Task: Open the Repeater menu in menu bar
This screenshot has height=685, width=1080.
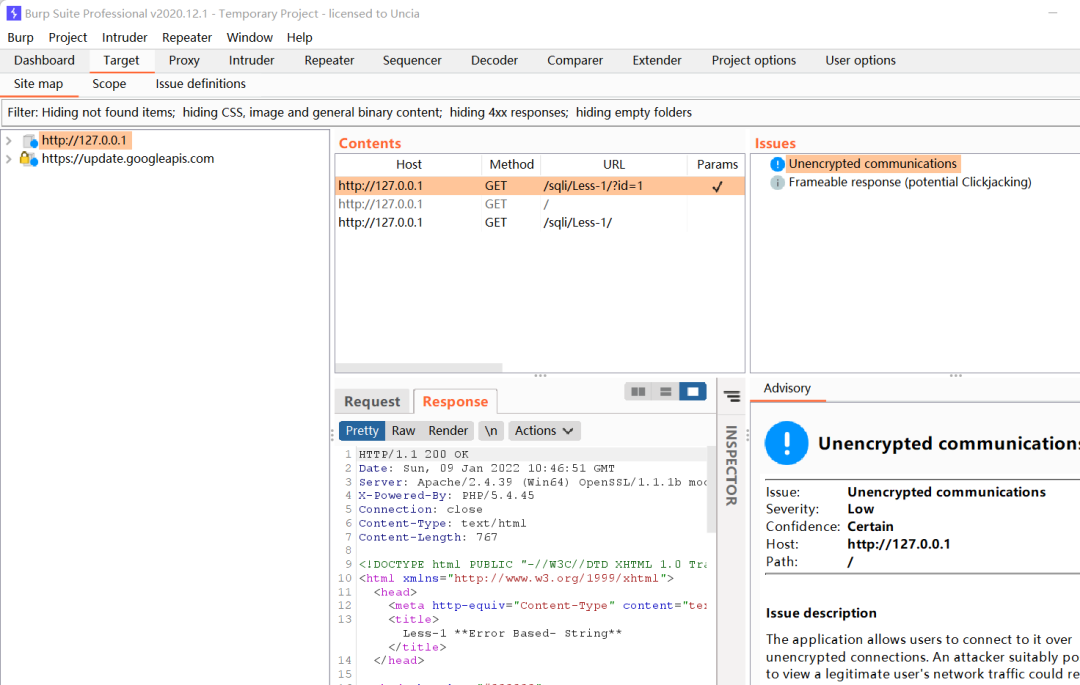Action: [187, 38]
